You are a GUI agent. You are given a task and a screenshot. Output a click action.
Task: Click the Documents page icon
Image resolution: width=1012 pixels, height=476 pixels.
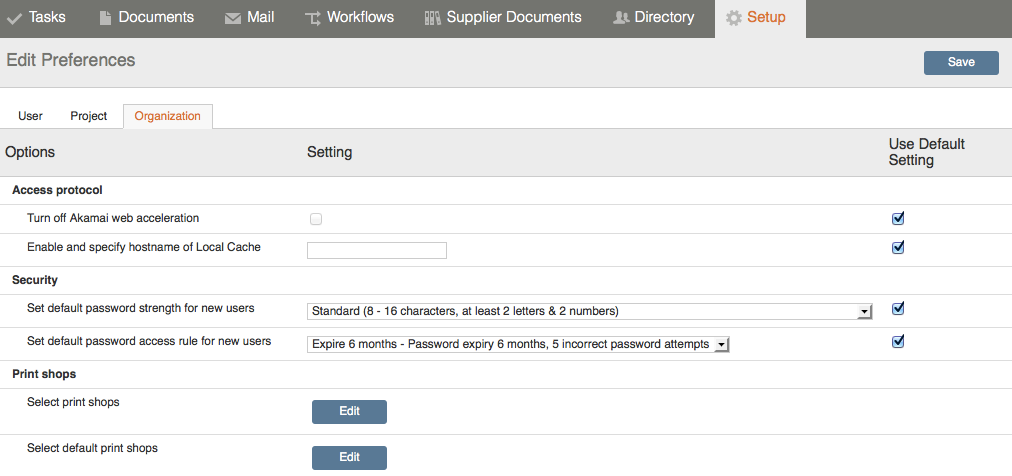(x=105, y=18)
